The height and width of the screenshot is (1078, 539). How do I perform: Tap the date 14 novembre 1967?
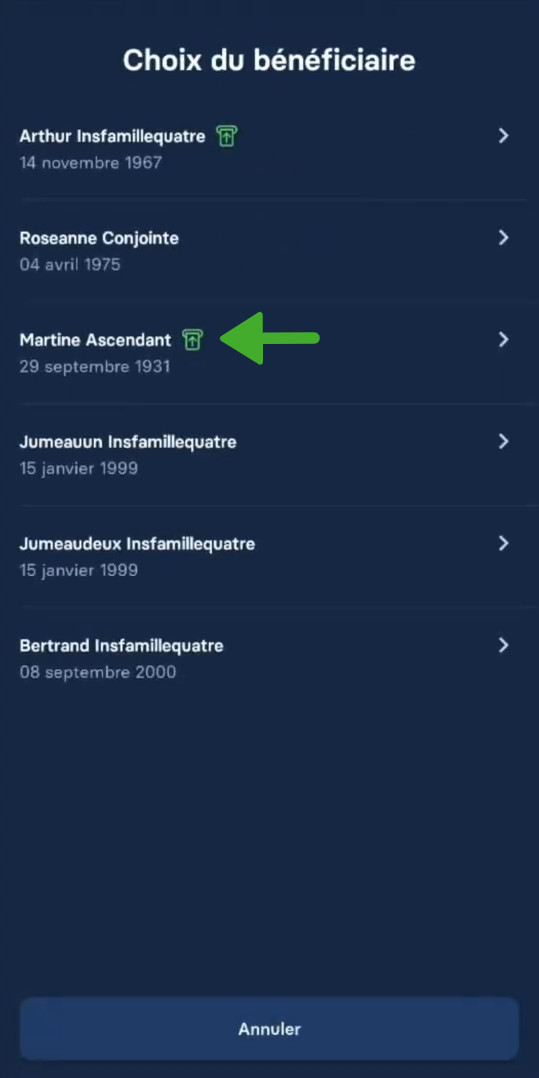point(91,163)
